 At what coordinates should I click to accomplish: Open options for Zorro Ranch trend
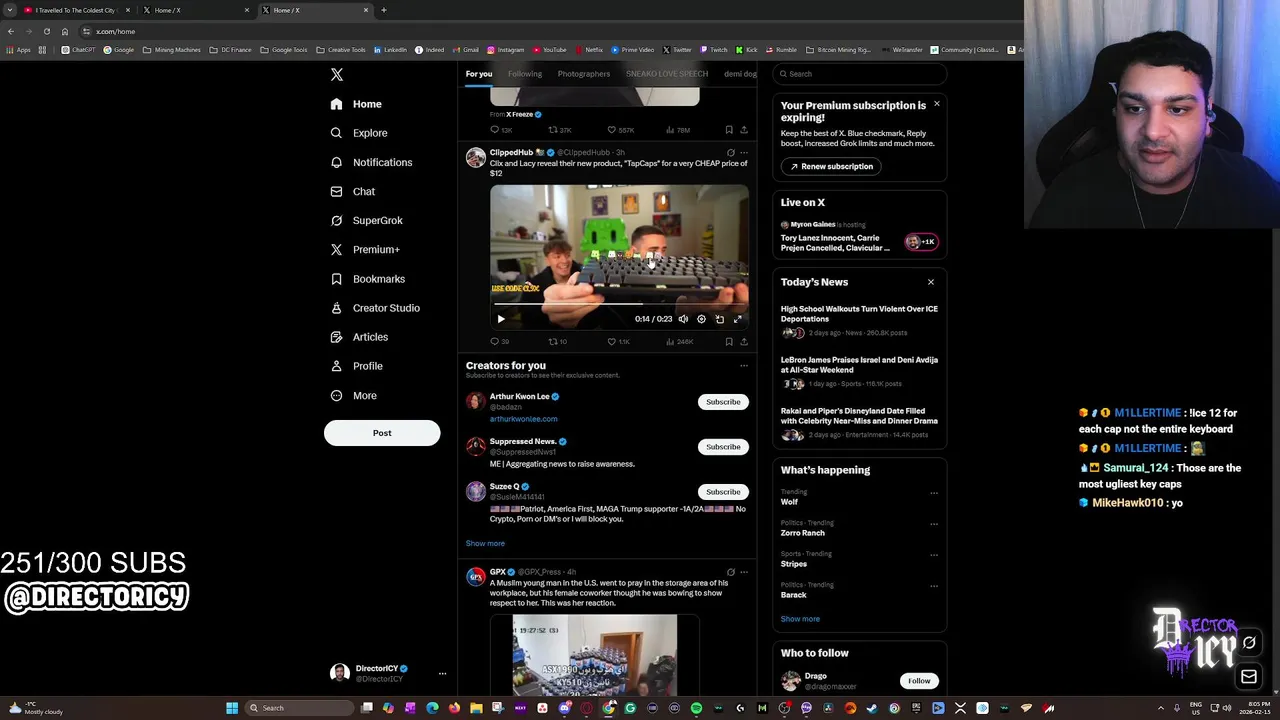934,524
